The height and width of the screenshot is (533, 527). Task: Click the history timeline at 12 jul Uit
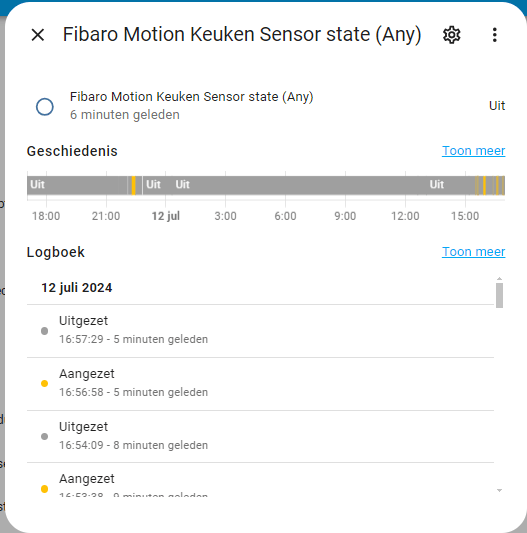tap(157, 185)
